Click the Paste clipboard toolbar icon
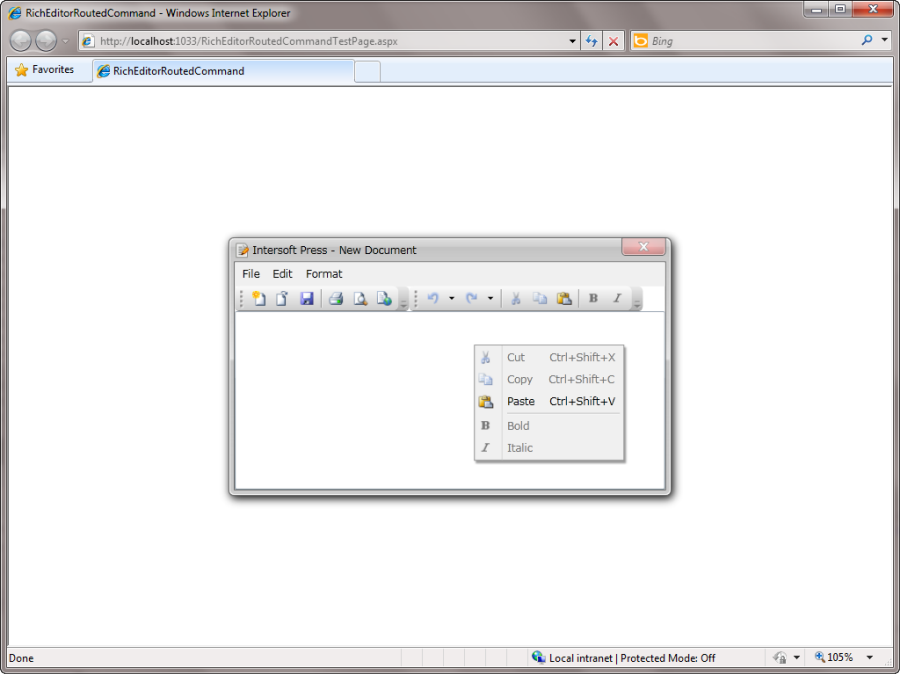 (564, 298)
